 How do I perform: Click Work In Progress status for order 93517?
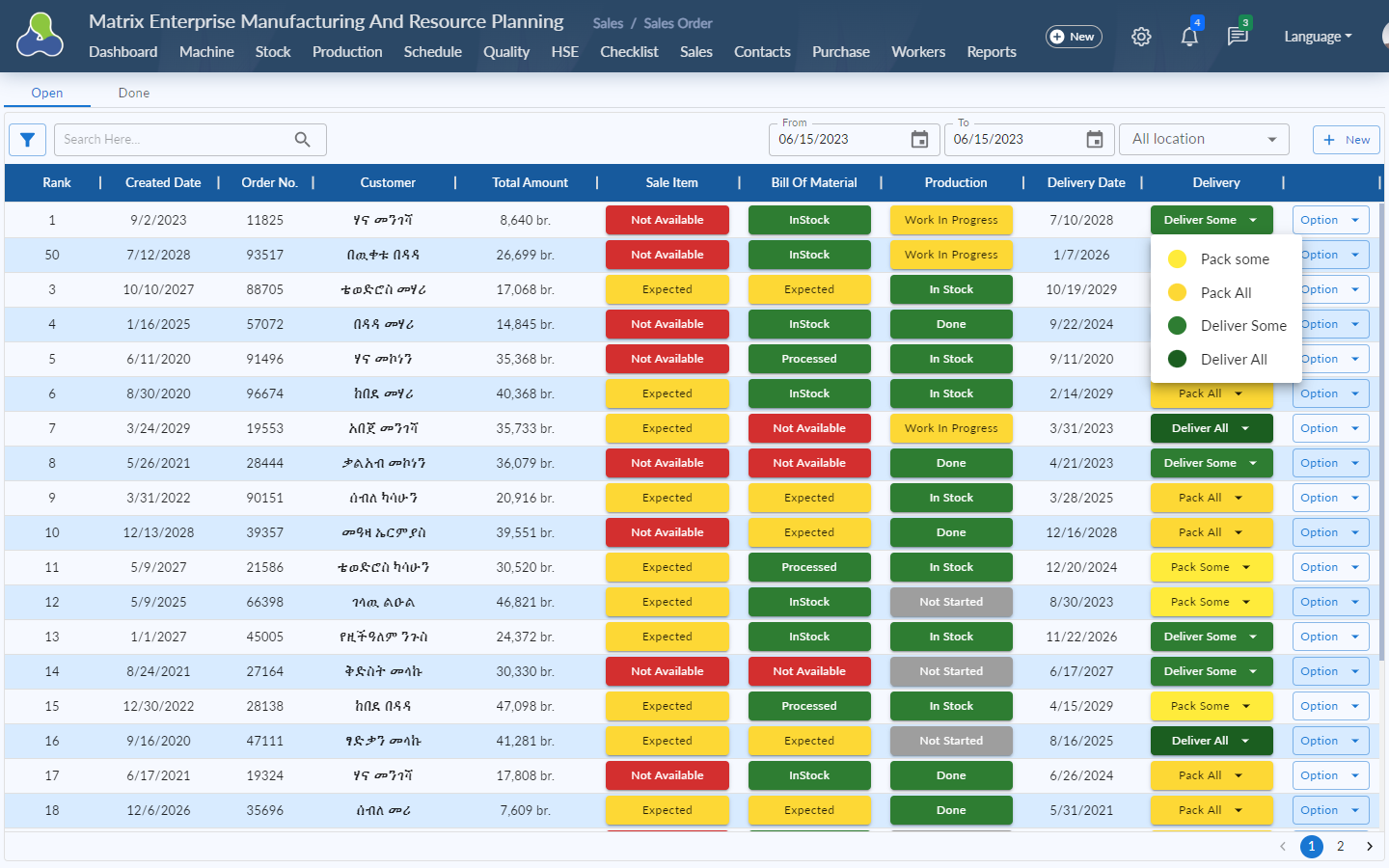tap(951, 255)
